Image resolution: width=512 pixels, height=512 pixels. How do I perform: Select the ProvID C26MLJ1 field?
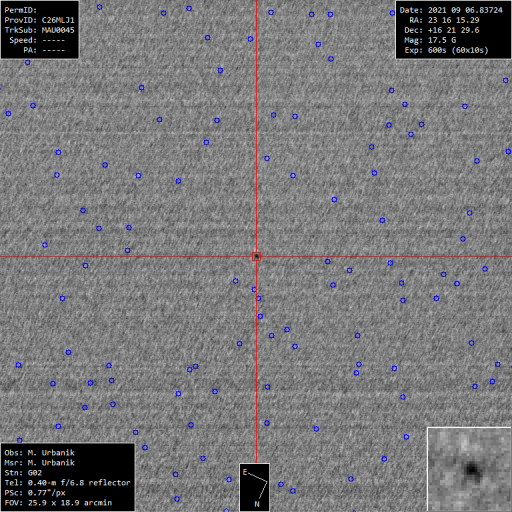point(39,20)
